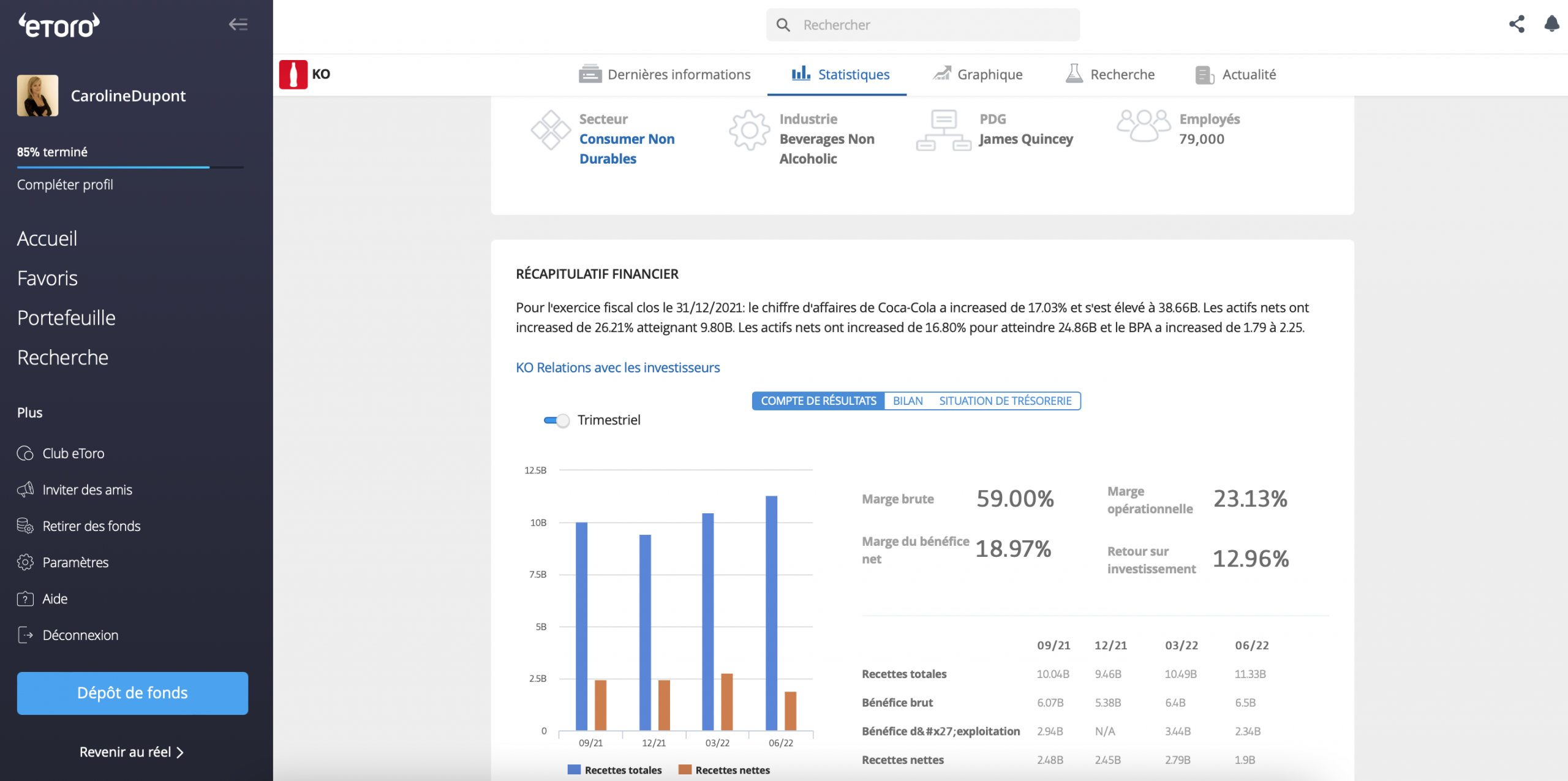The width and height of the screenshot is (1568, 781).
Task: Open Favoris in sidebar
Action: coord(47,278)
